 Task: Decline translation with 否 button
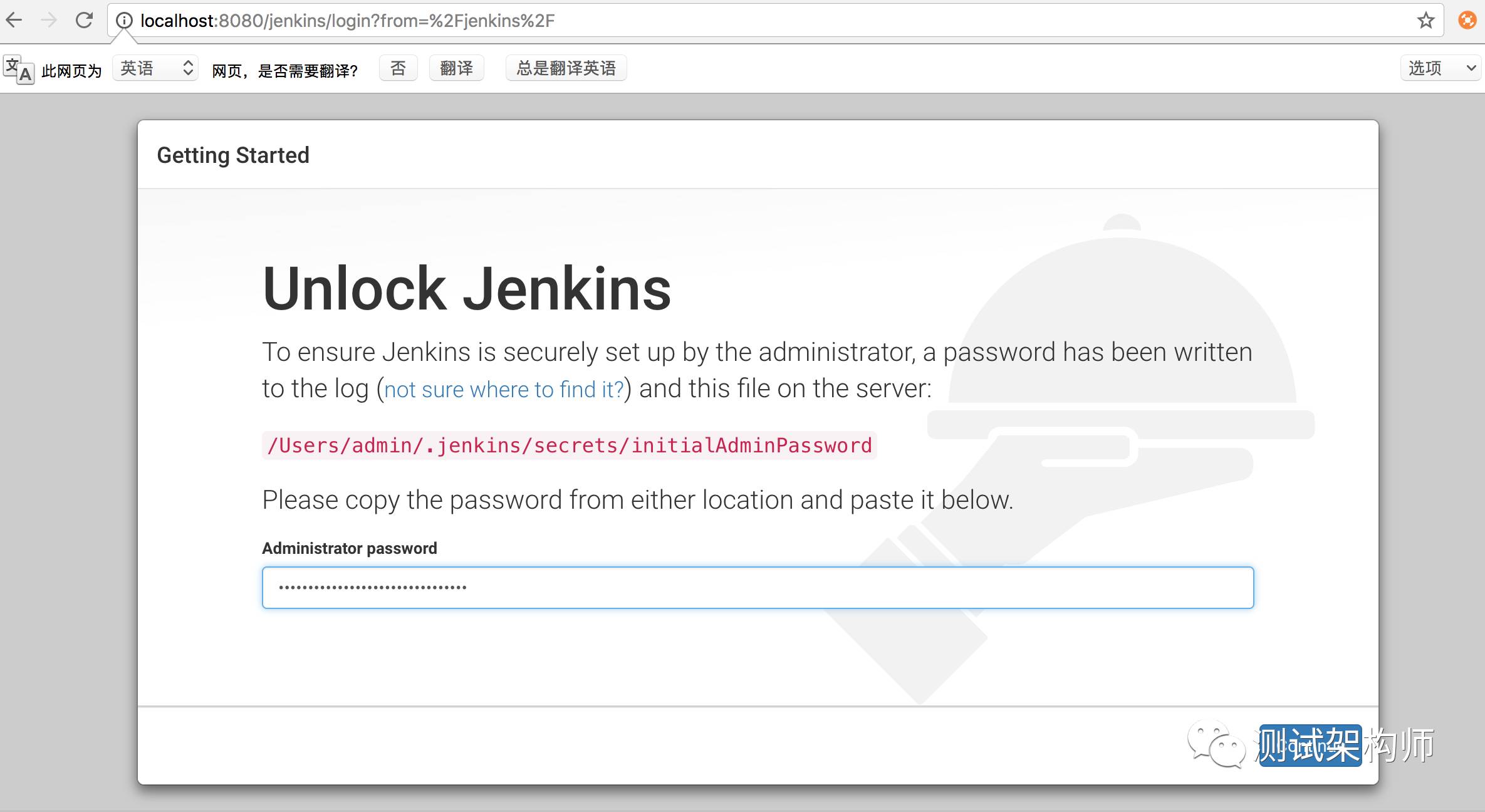click(399, 68)
